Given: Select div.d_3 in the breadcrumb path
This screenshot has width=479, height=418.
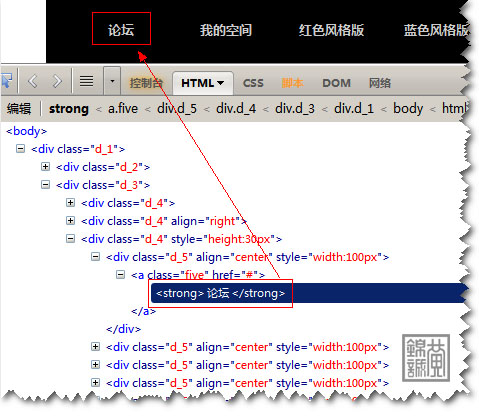Looking at the screenshot, I should (x=295, y=109).
